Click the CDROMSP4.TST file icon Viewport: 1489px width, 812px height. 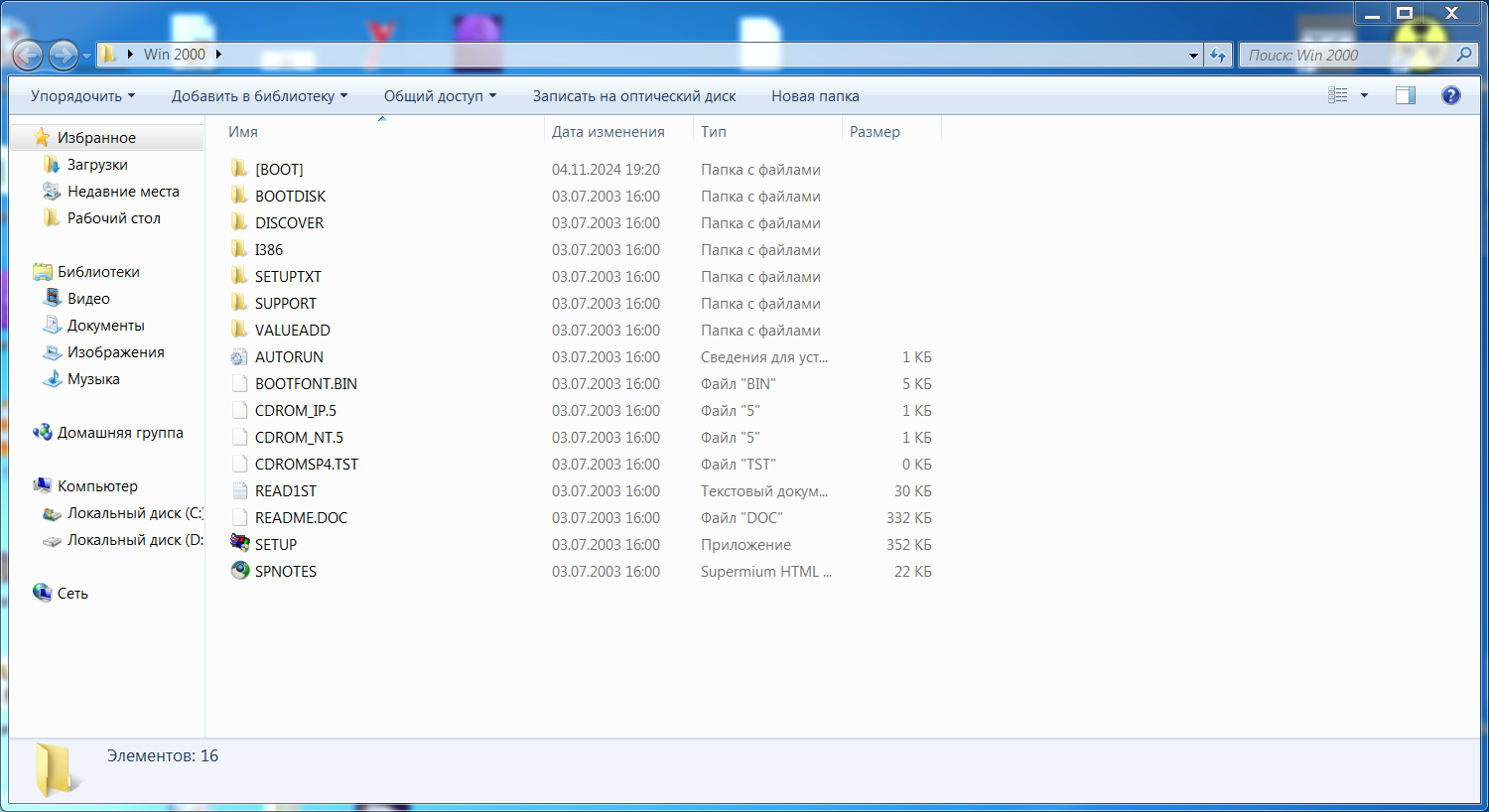click(239, 464)
